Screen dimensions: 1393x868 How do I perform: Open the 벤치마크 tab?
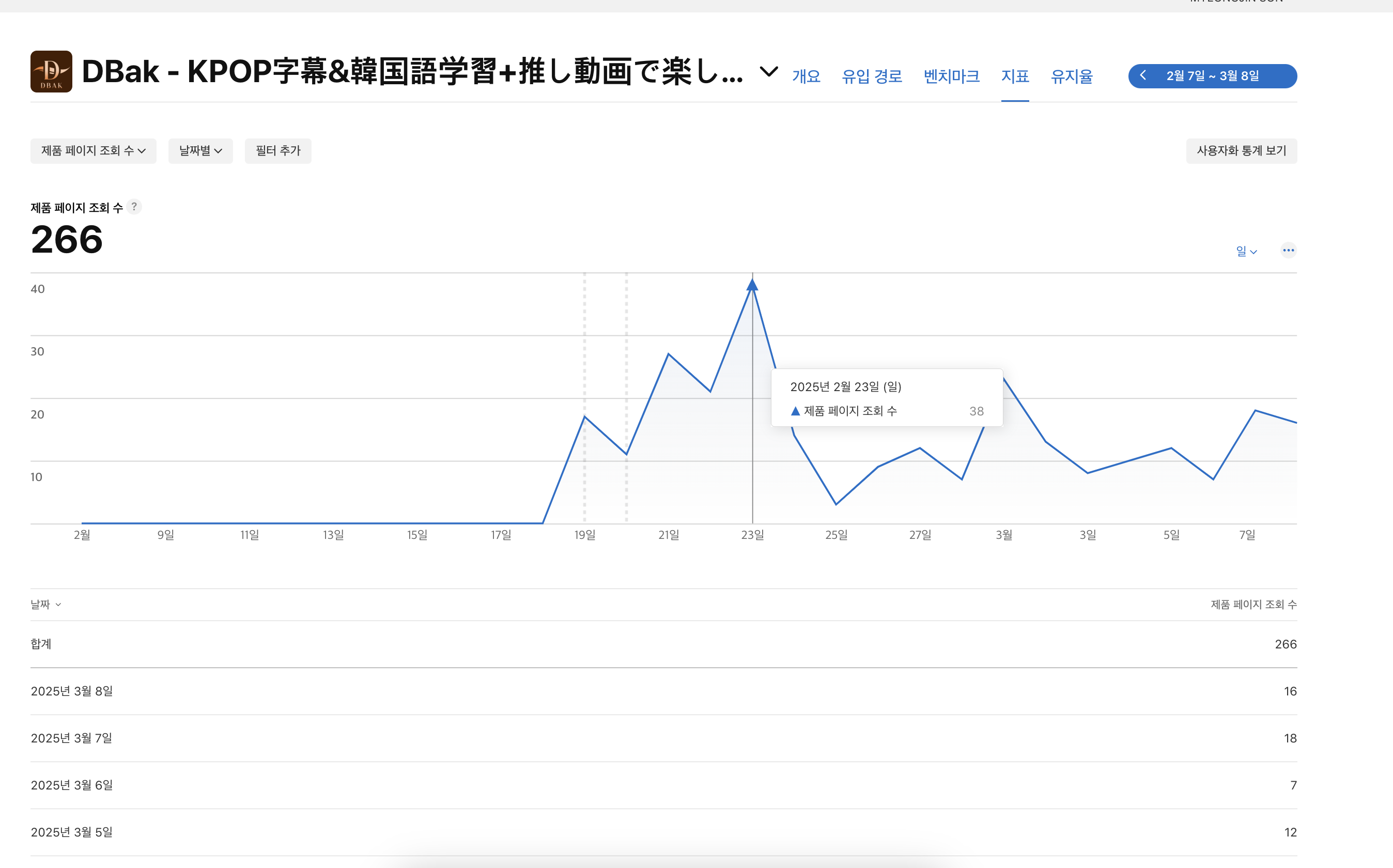951,76
